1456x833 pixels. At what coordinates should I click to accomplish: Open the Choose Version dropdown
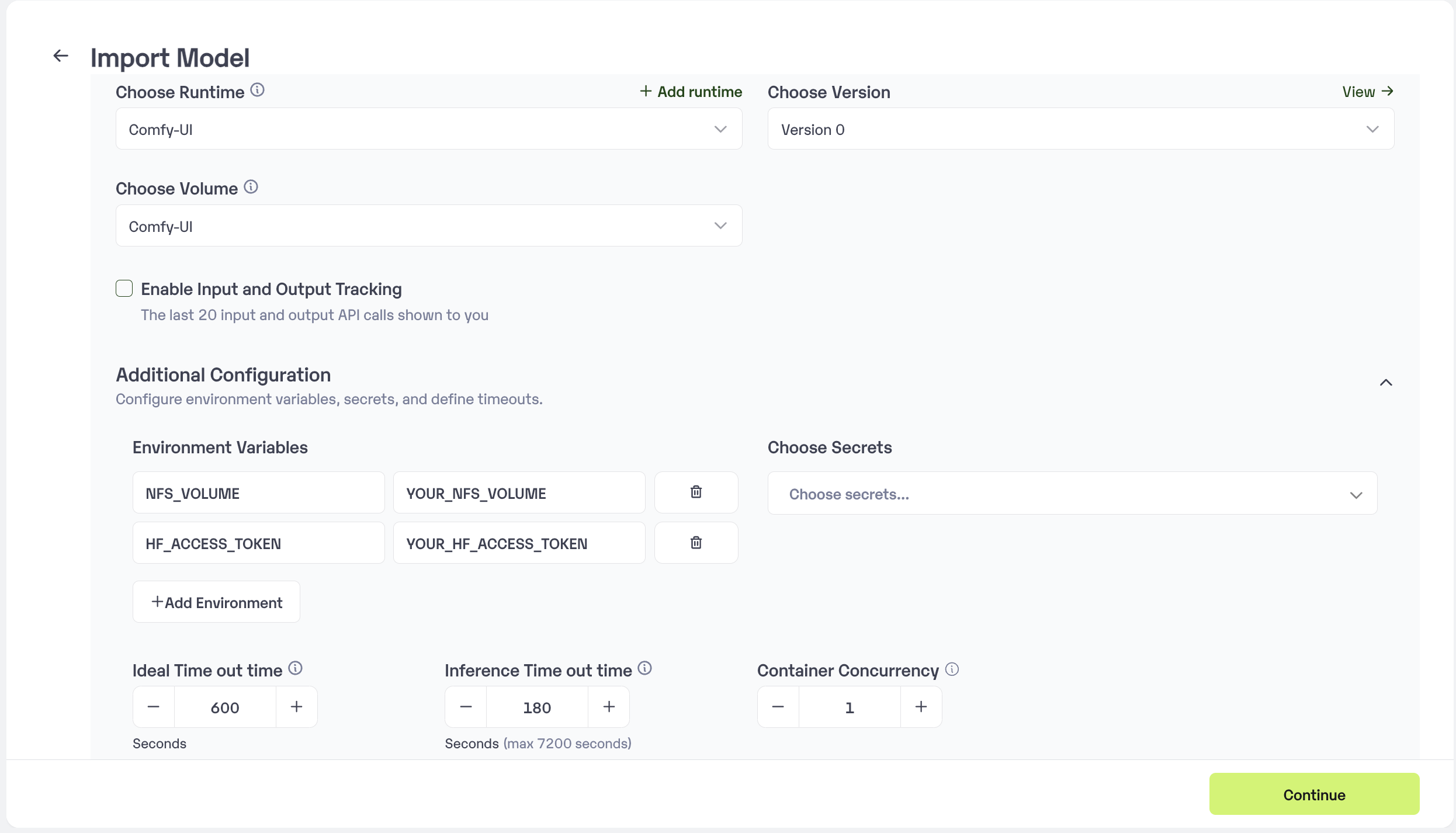coord(1080,129)
